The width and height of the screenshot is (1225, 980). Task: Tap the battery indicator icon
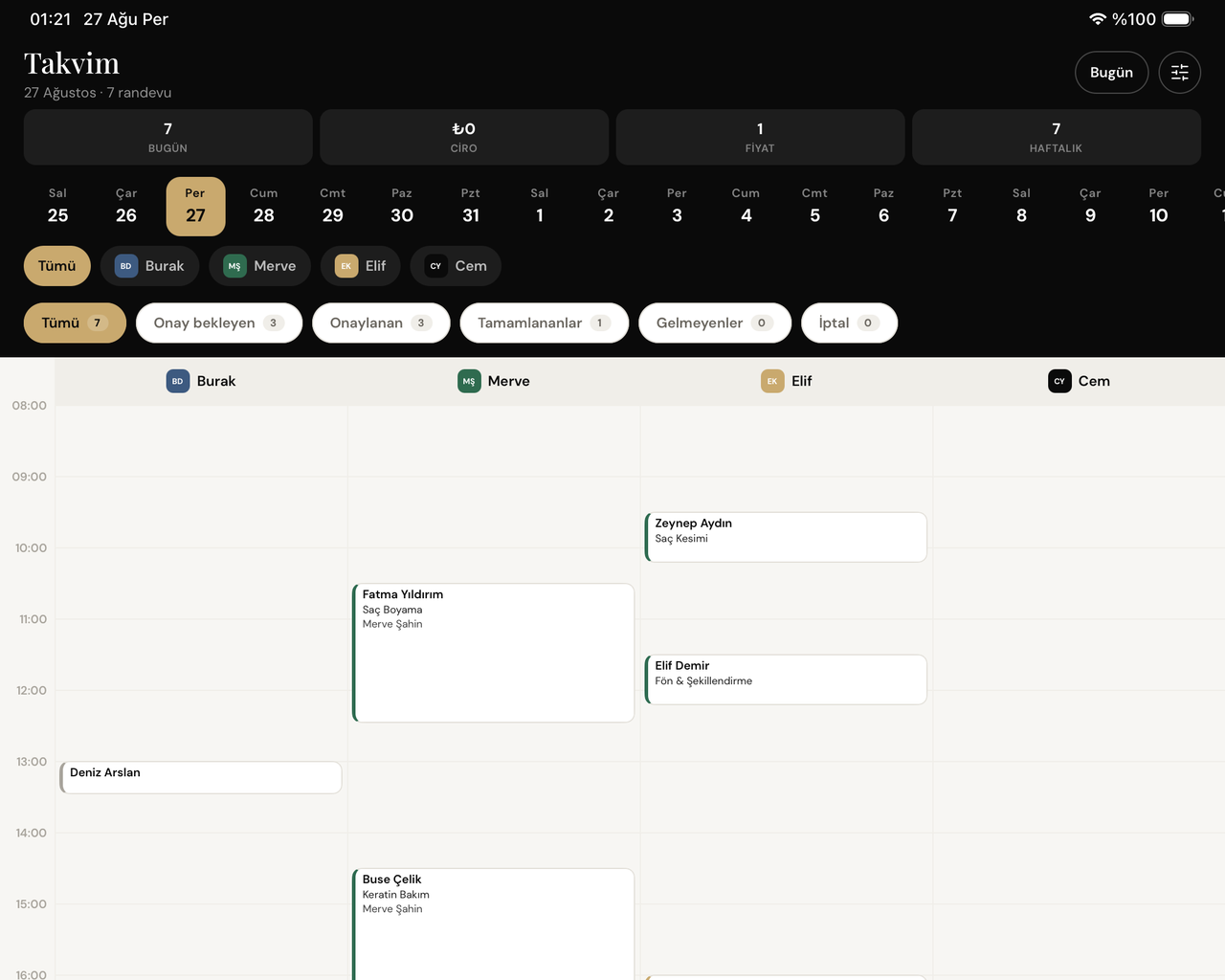pyautogui.click(x=1178, y=19)
